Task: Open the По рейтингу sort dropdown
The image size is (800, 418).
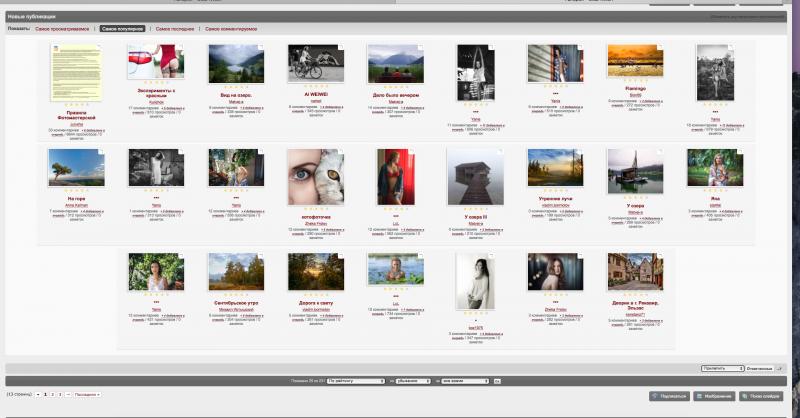Action: 356,381
